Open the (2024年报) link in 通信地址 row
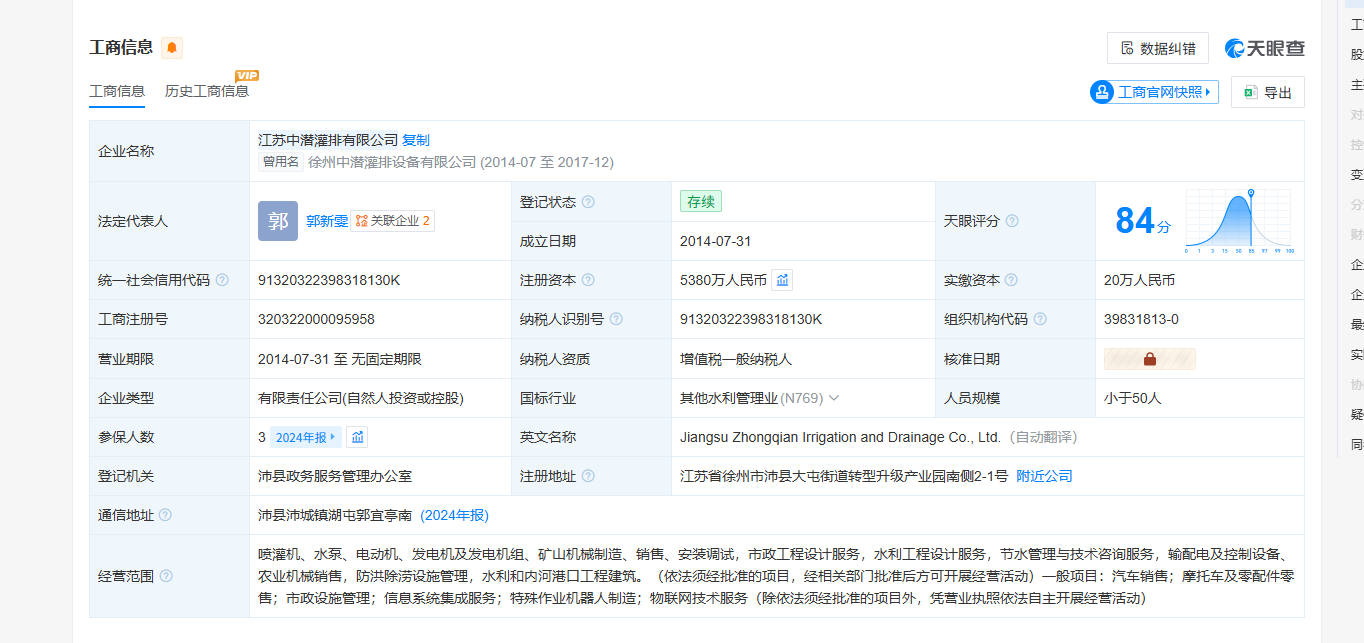 (x=454, y=515)
